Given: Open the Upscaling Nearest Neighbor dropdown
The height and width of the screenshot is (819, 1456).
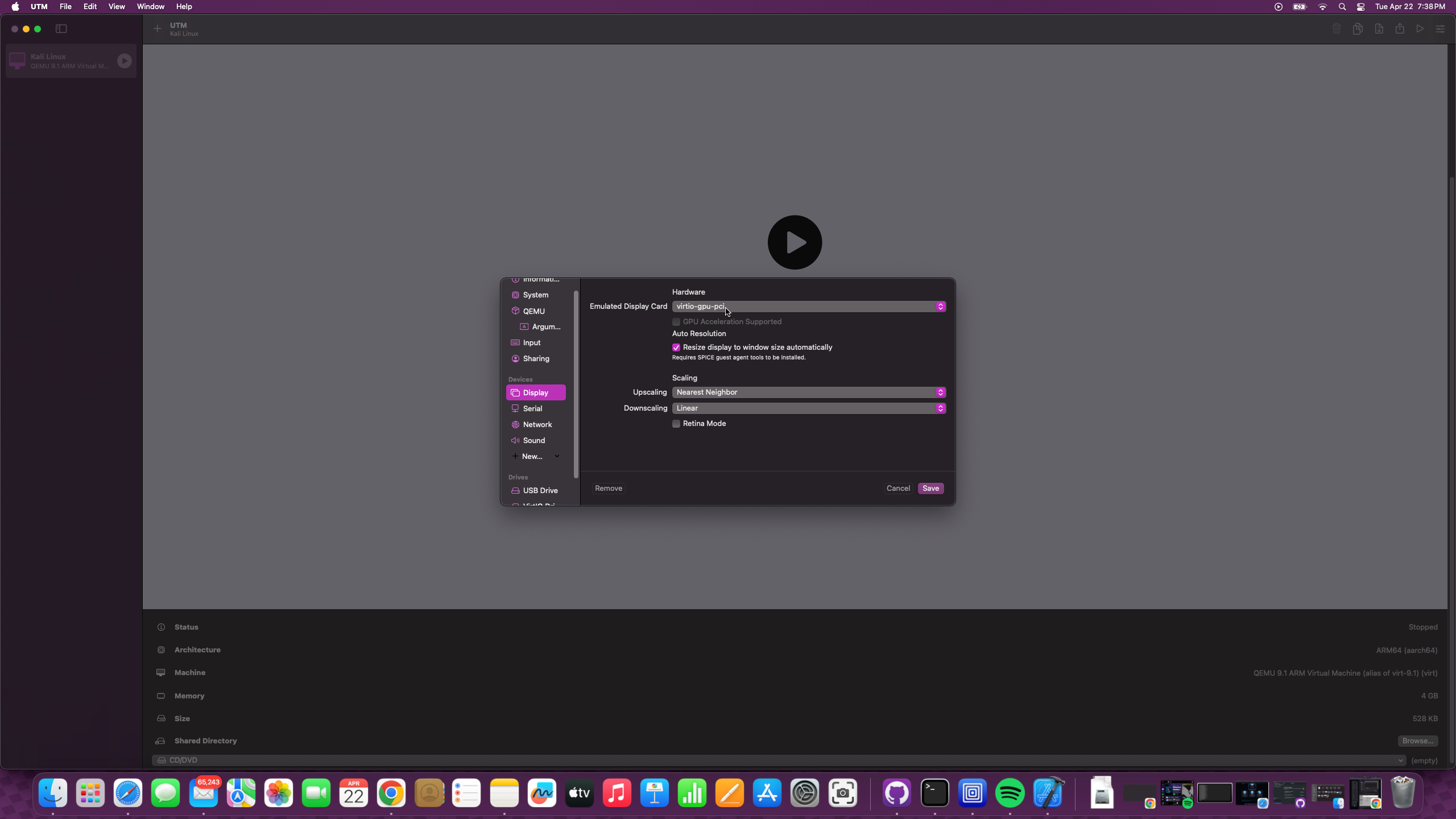Looking at the screenshot, I should 808,392.
